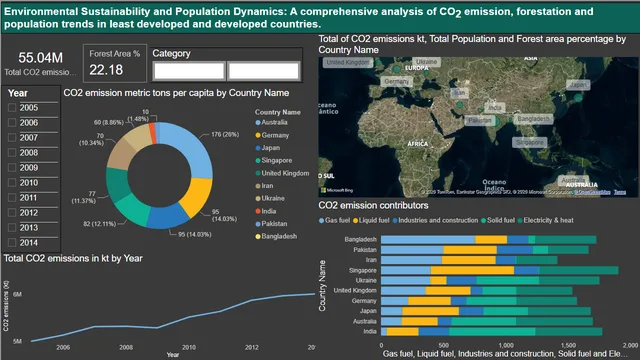Choose Iran in the Country Name legend

pos(264,186)
